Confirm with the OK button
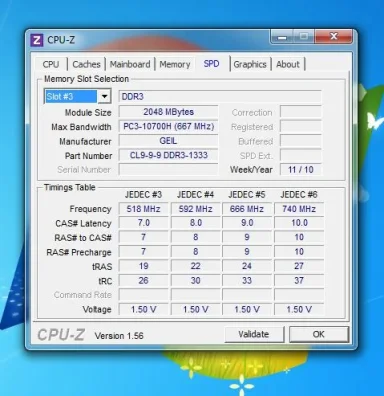 [319, 334]
